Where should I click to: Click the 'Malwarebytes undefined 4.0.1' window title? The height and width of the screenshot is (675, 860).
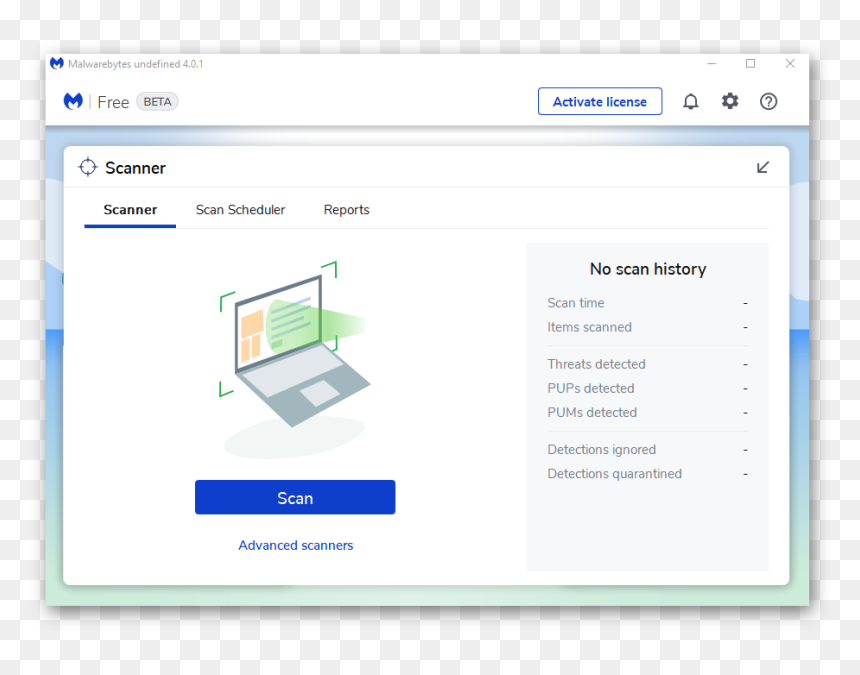135,64
